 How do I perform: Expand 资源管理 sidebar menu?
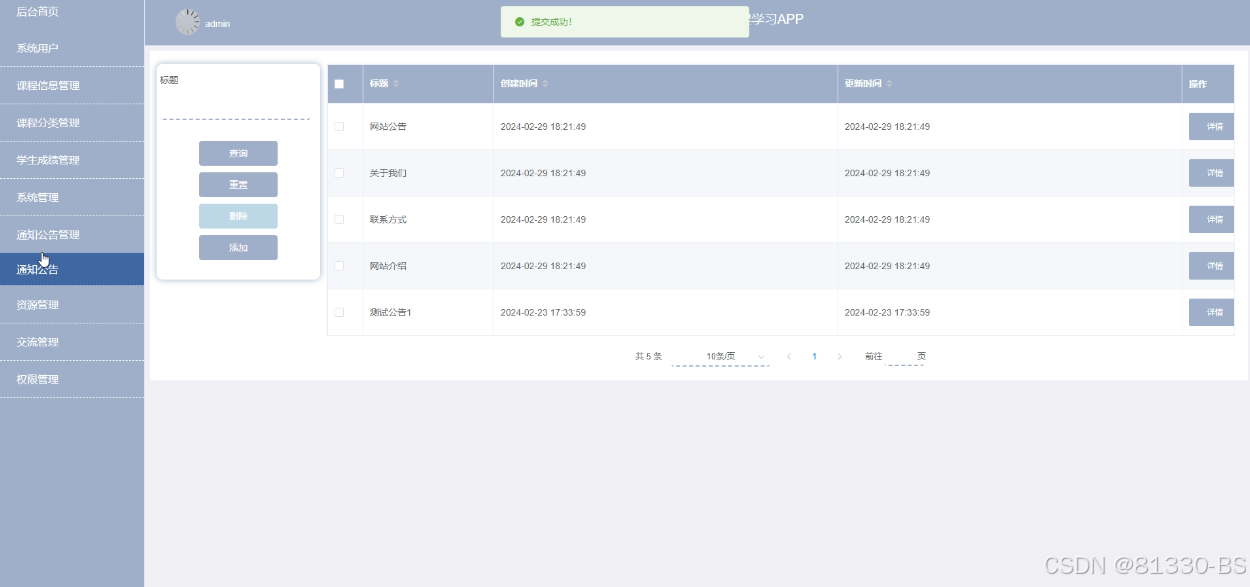[72, 305]
